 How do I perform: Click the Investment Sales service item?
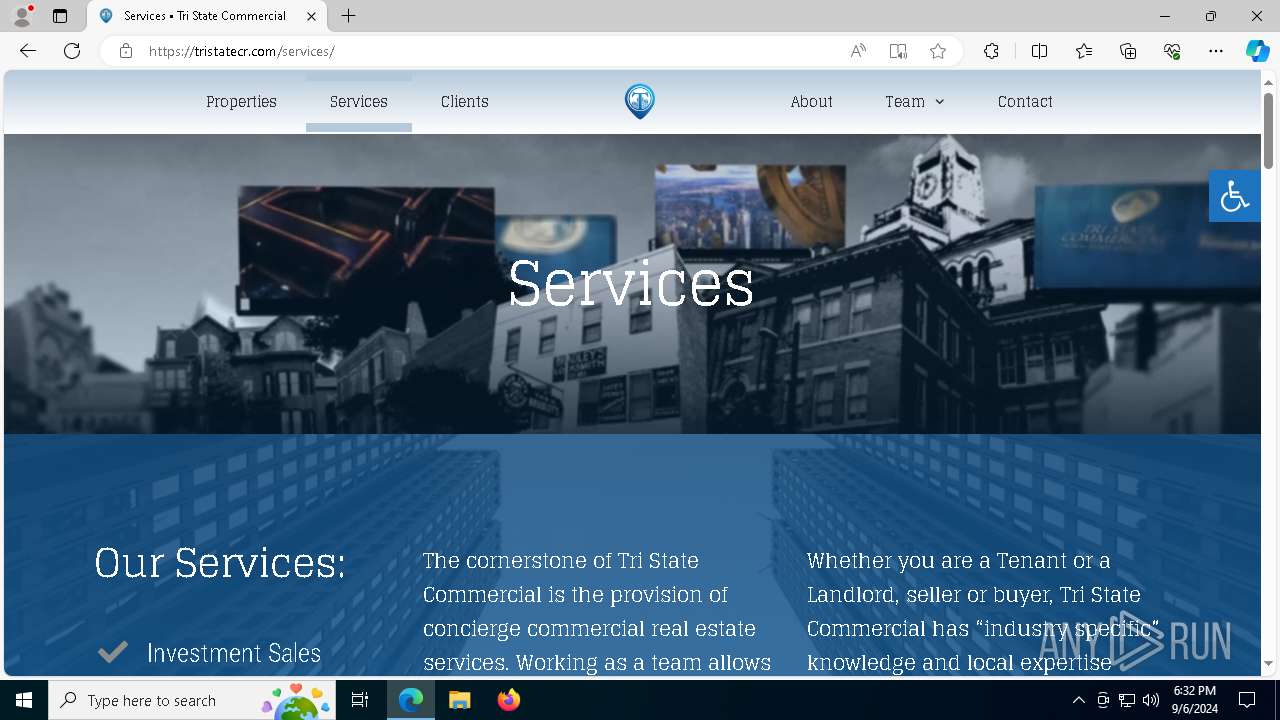(x=234, y=653)
